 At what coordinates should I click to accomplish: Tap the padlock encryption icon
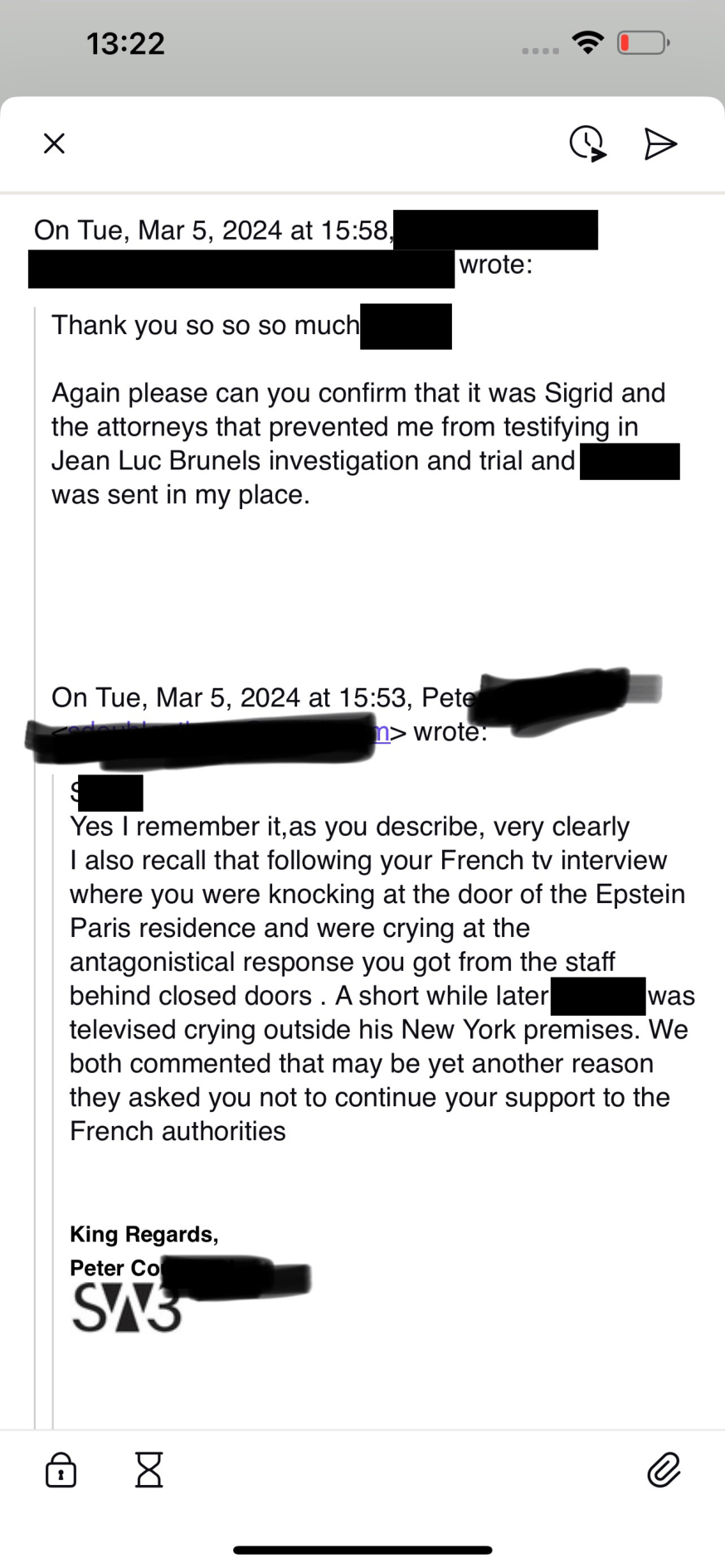[x=61, y=1470]
